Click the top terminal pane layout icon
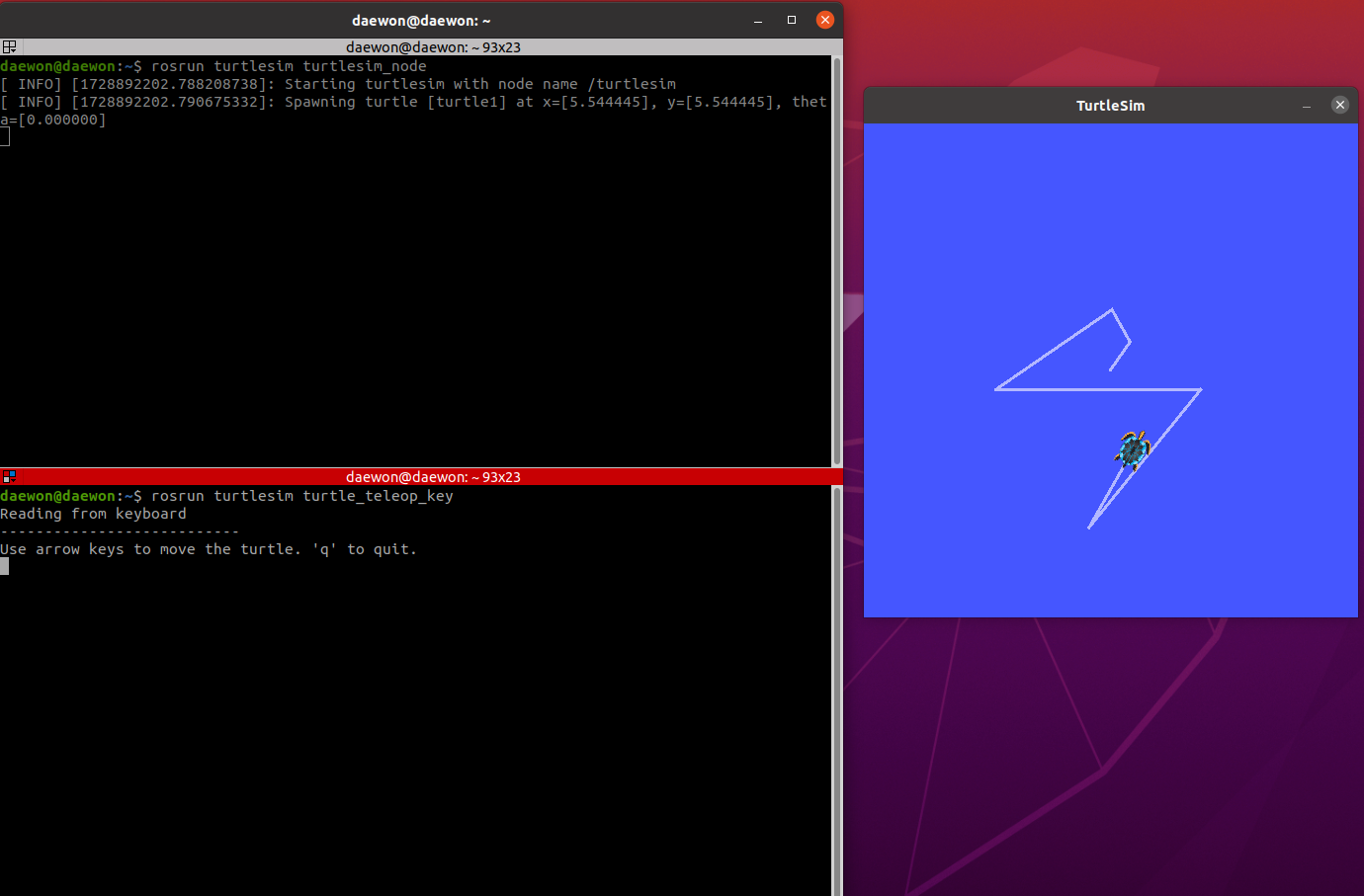Viewport: 1364px width, 896px height. pyautogui.click(x=9, y=46)
